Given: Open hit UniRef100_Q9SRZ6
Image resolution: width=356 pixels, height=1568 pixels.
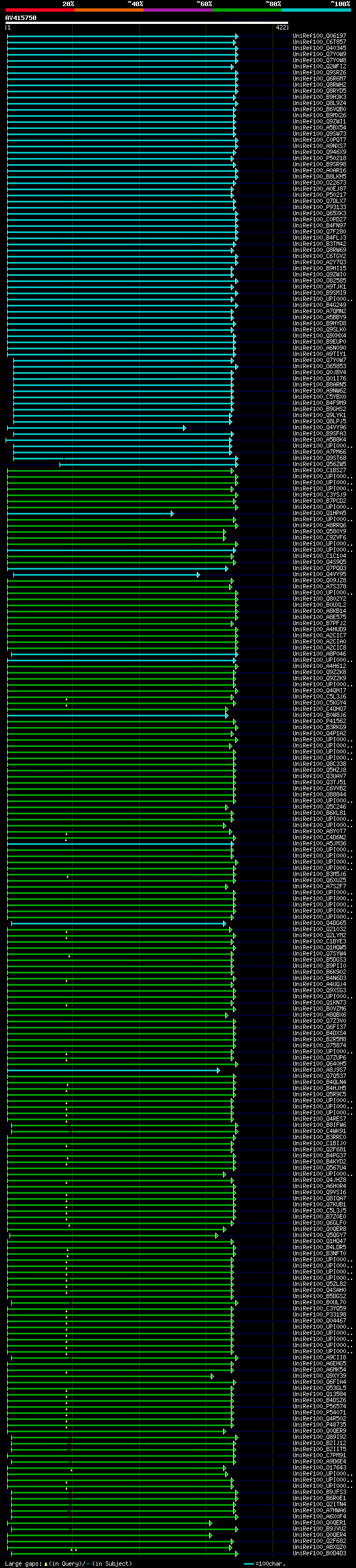Looking at the screenshot, I should (x=319, y=72).
